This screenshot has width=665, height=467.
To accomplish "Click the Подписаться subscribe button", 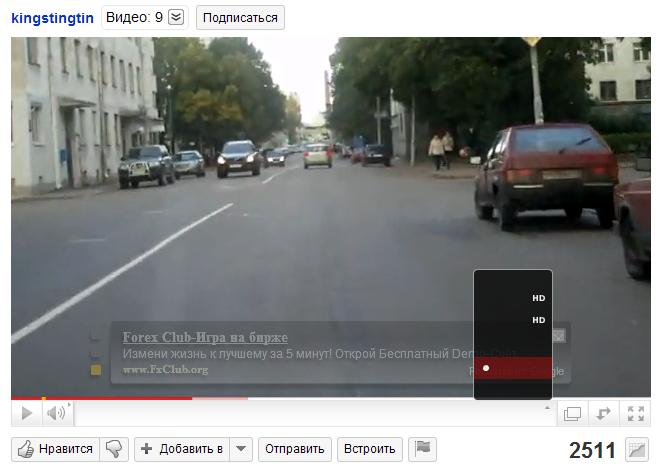I will click(x=240, y=17).
